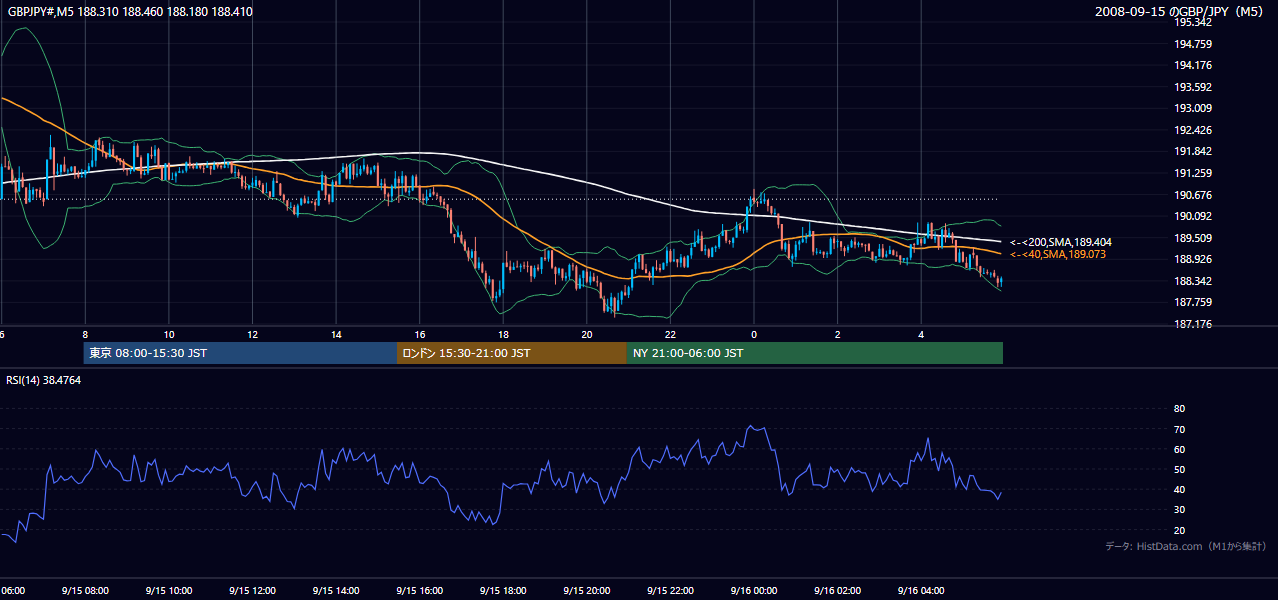Click the bottom time label 9/15 16:00
This screenshot has width=1278, height=600.
419,591
